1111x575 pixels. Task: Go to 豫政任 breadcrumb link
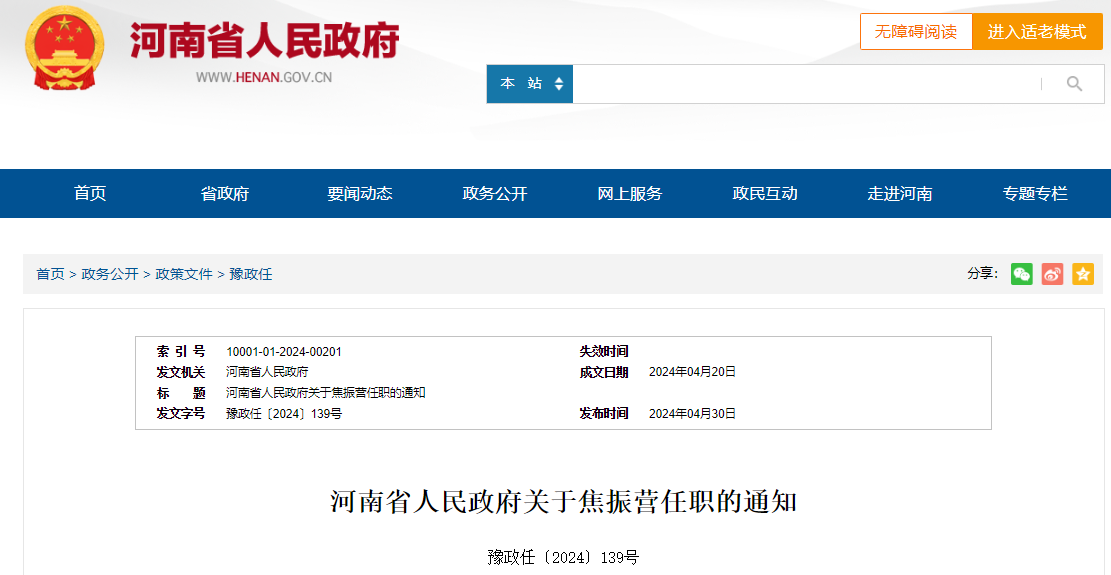click(x=251, y=274)
